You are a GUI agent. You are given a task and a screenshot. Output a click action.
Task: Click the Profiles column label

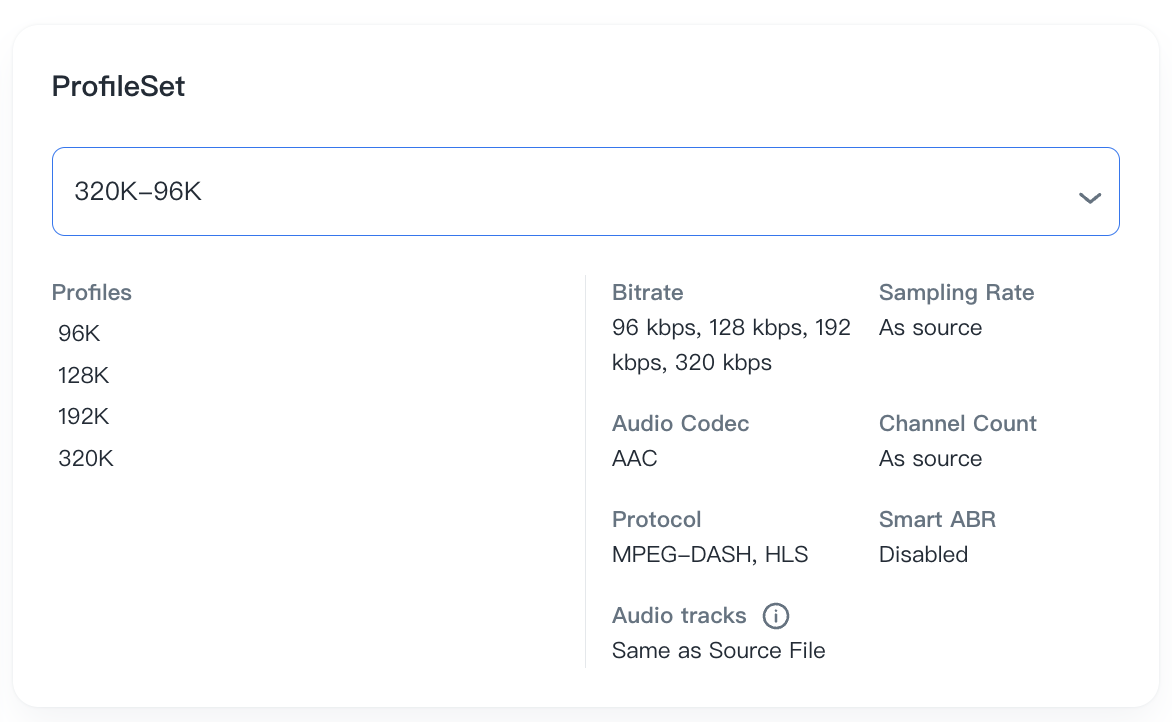92,293
